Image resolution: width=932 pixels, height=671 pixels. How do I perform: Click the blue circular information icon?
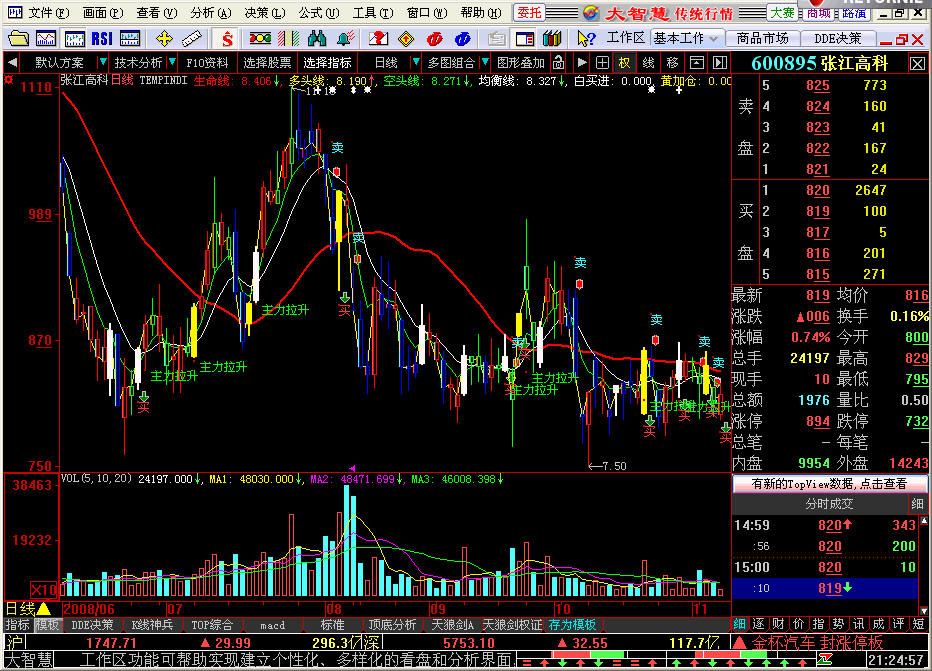click(462, 39)
